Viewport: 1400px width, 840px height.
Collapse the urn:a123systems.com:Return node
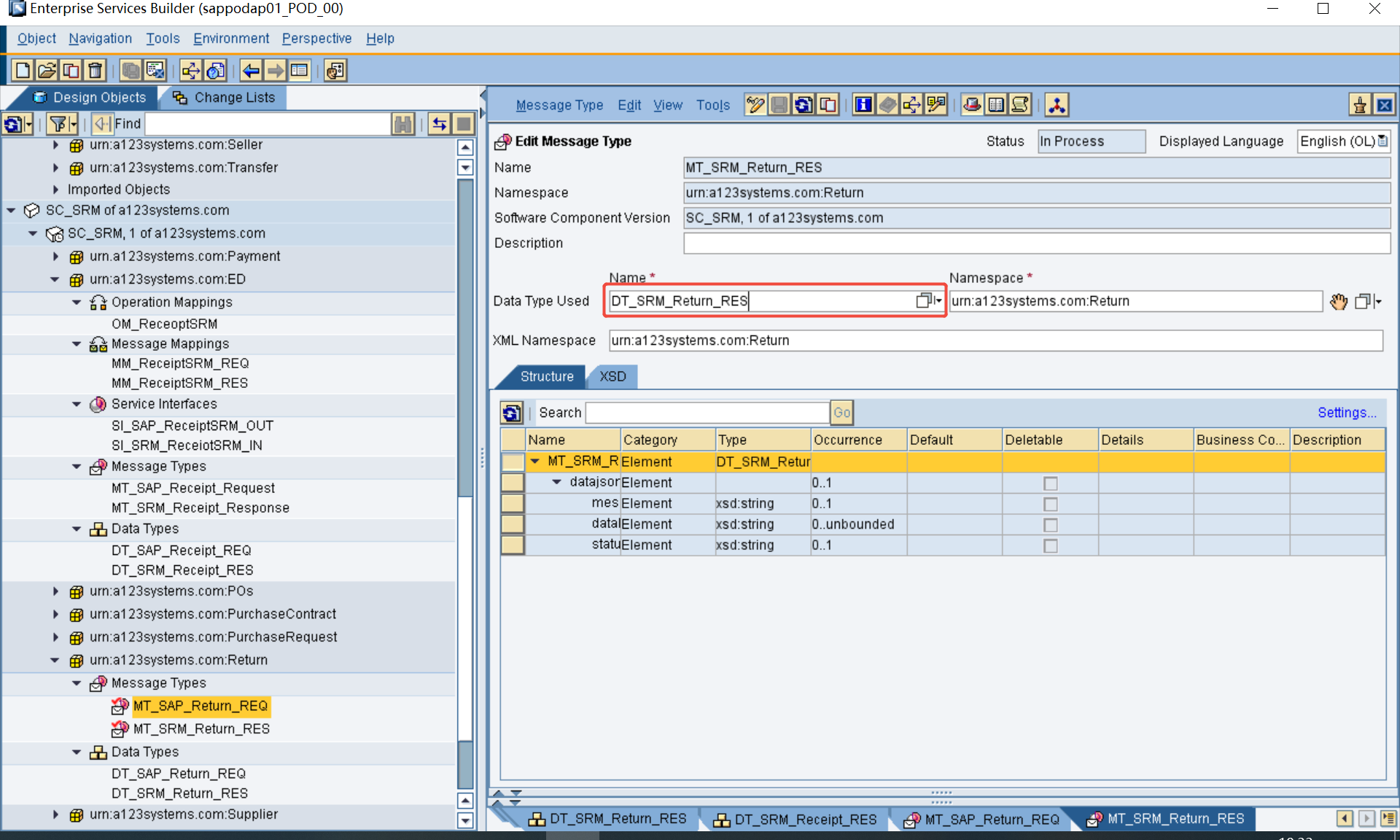55,661
